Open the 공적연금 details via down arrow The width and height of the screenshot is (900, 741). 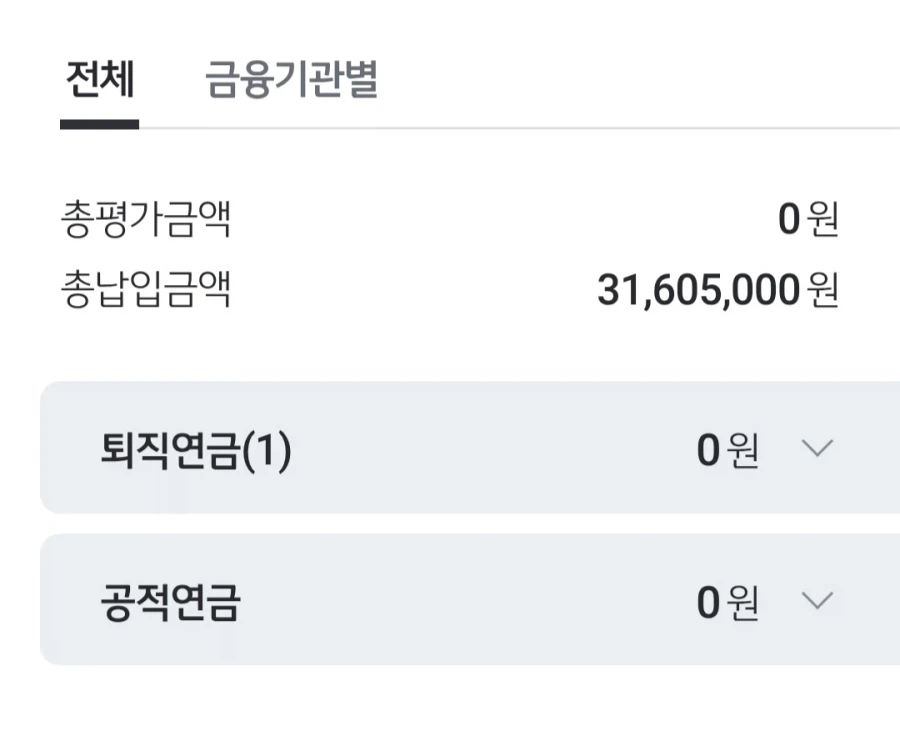pyautogui.click(x=817, y=601)
